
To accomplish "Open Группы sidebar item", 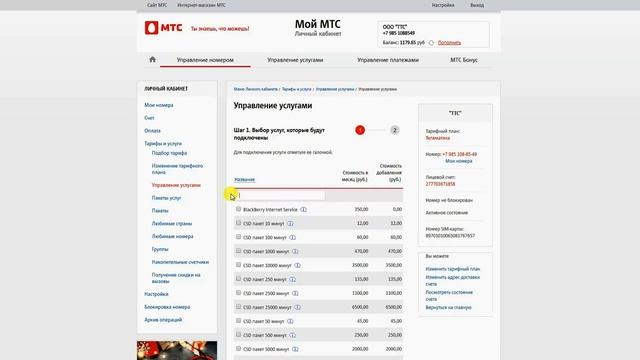I will pos(160,249).
